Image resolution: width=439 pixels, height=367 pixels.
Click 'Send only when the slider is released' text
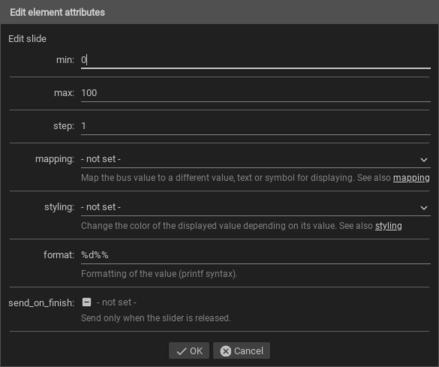pos(156,318)
